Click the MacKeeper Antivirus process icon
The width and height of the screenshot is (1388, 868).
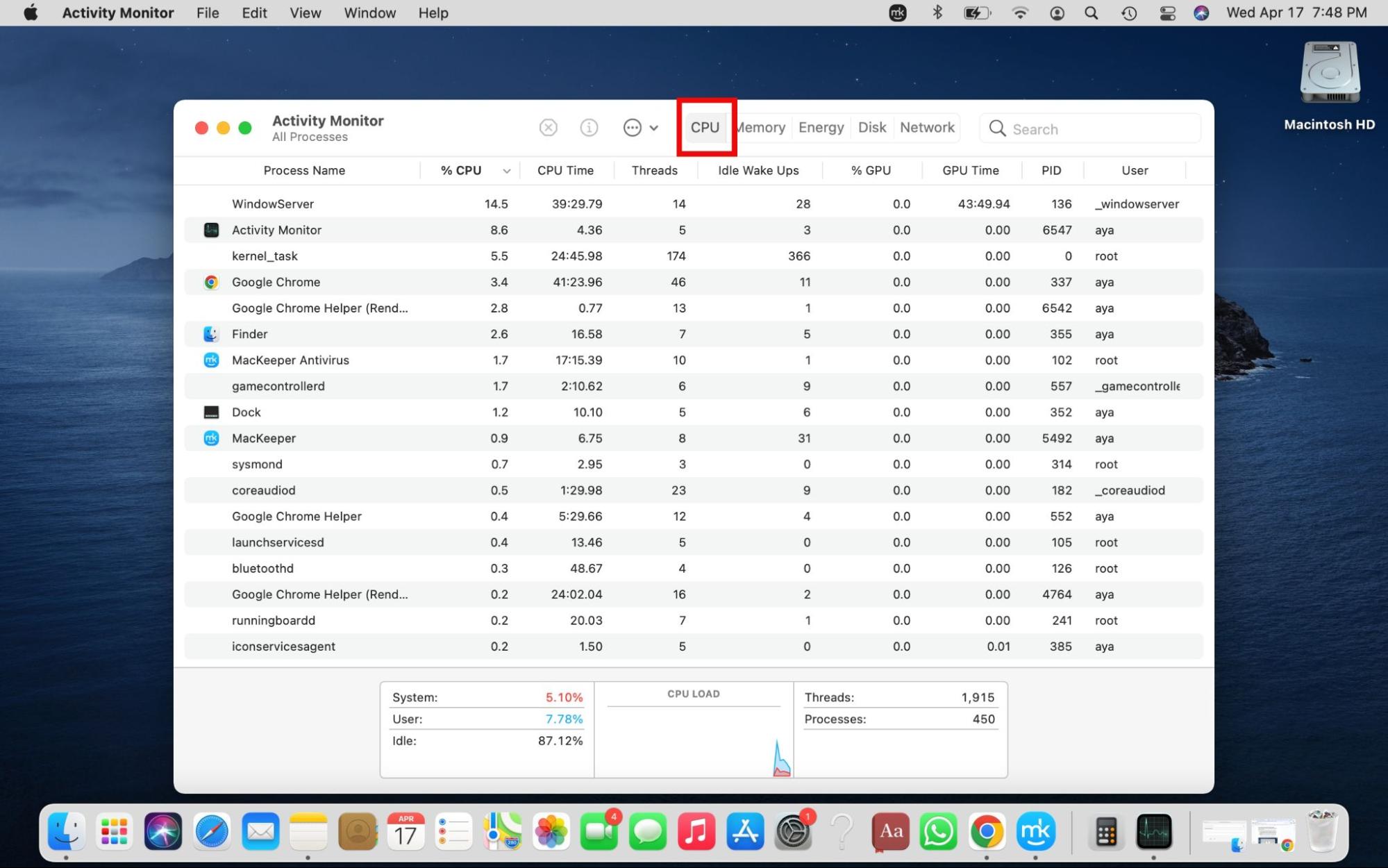[210, 360]
